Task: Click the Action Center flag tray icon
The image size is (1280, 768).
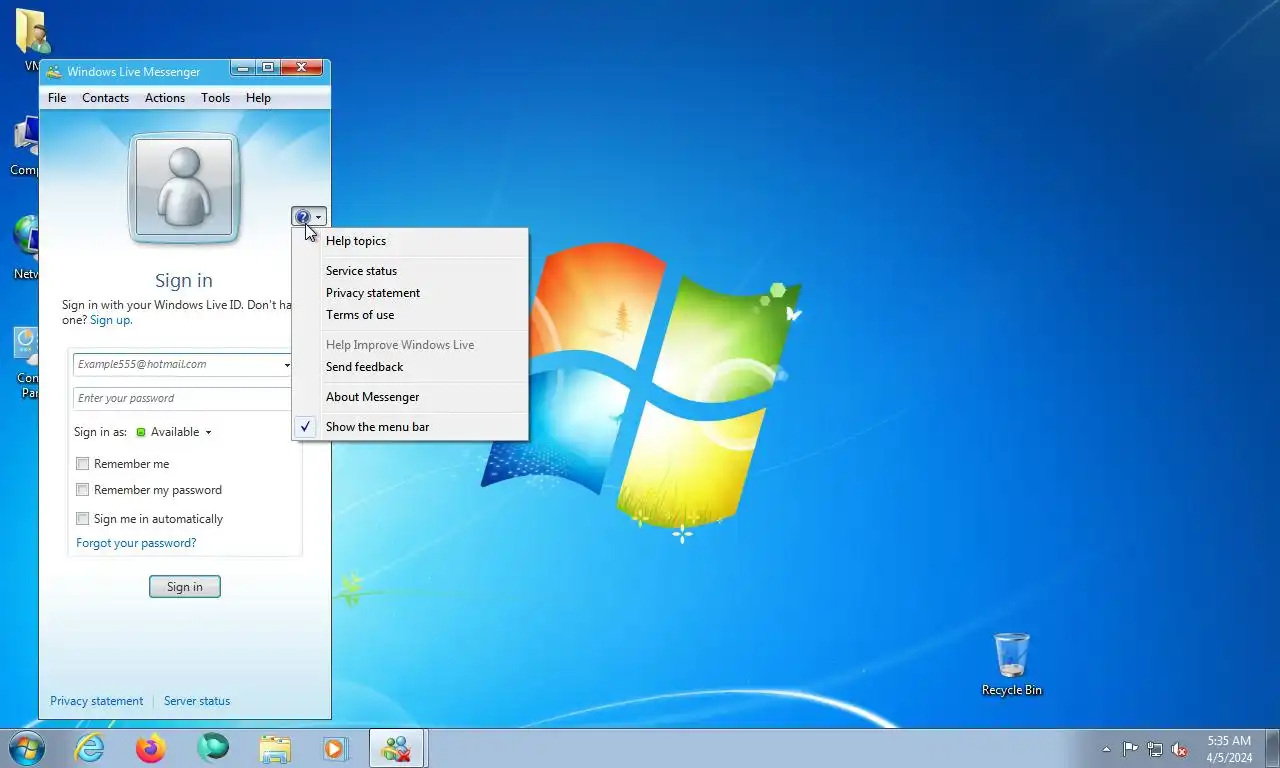Action: (1130, 749)
